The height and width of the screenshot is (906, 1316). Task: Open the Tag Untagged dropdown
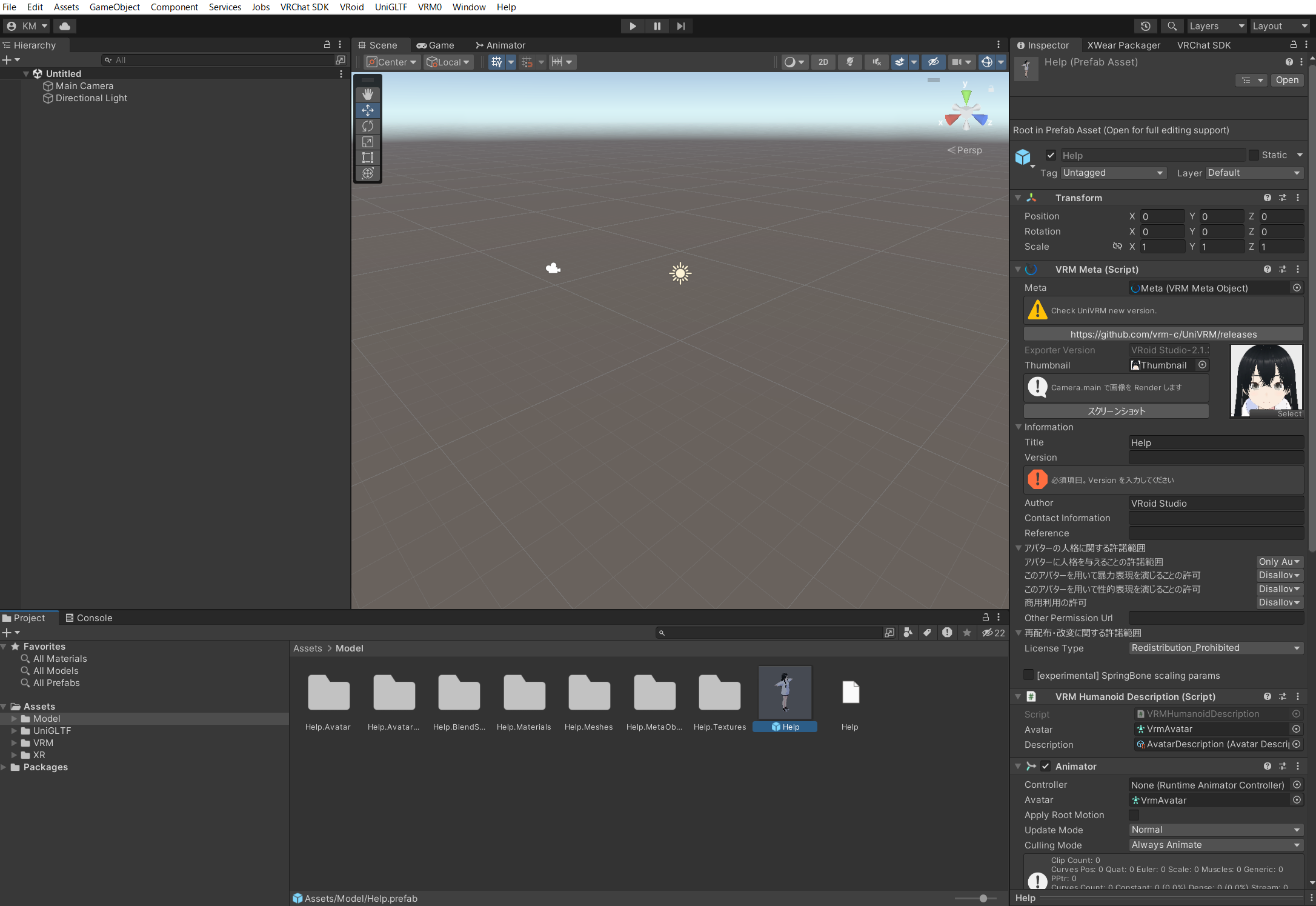coord(1114,173)
